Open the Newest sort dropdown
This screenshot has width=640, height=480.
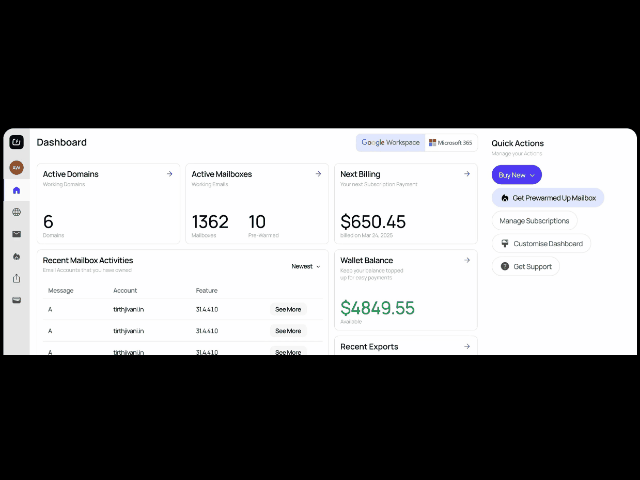[x=306, y=266]
